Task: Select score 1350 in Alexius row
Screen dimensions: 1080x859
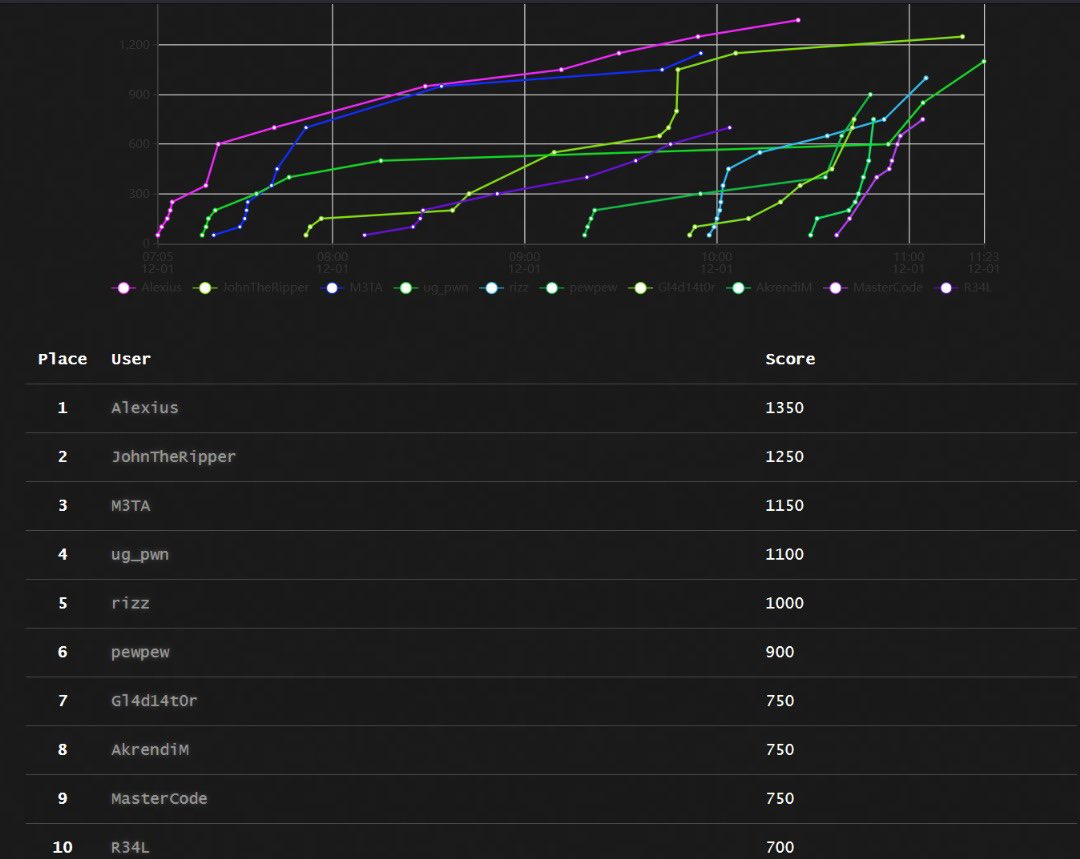Action: pos(785,408)
